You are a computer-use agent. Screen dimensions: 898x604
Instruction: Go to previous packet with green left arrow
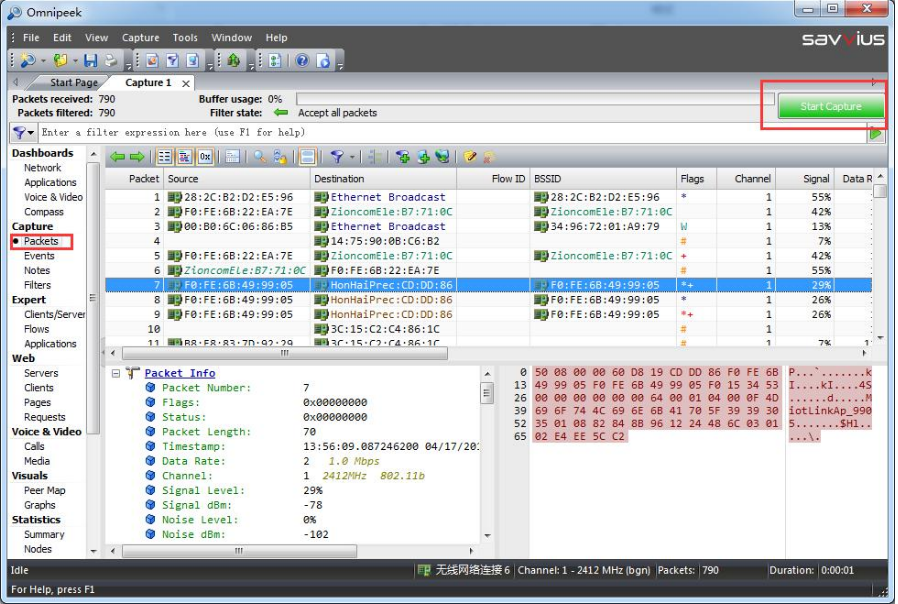(x=117, y=157)
